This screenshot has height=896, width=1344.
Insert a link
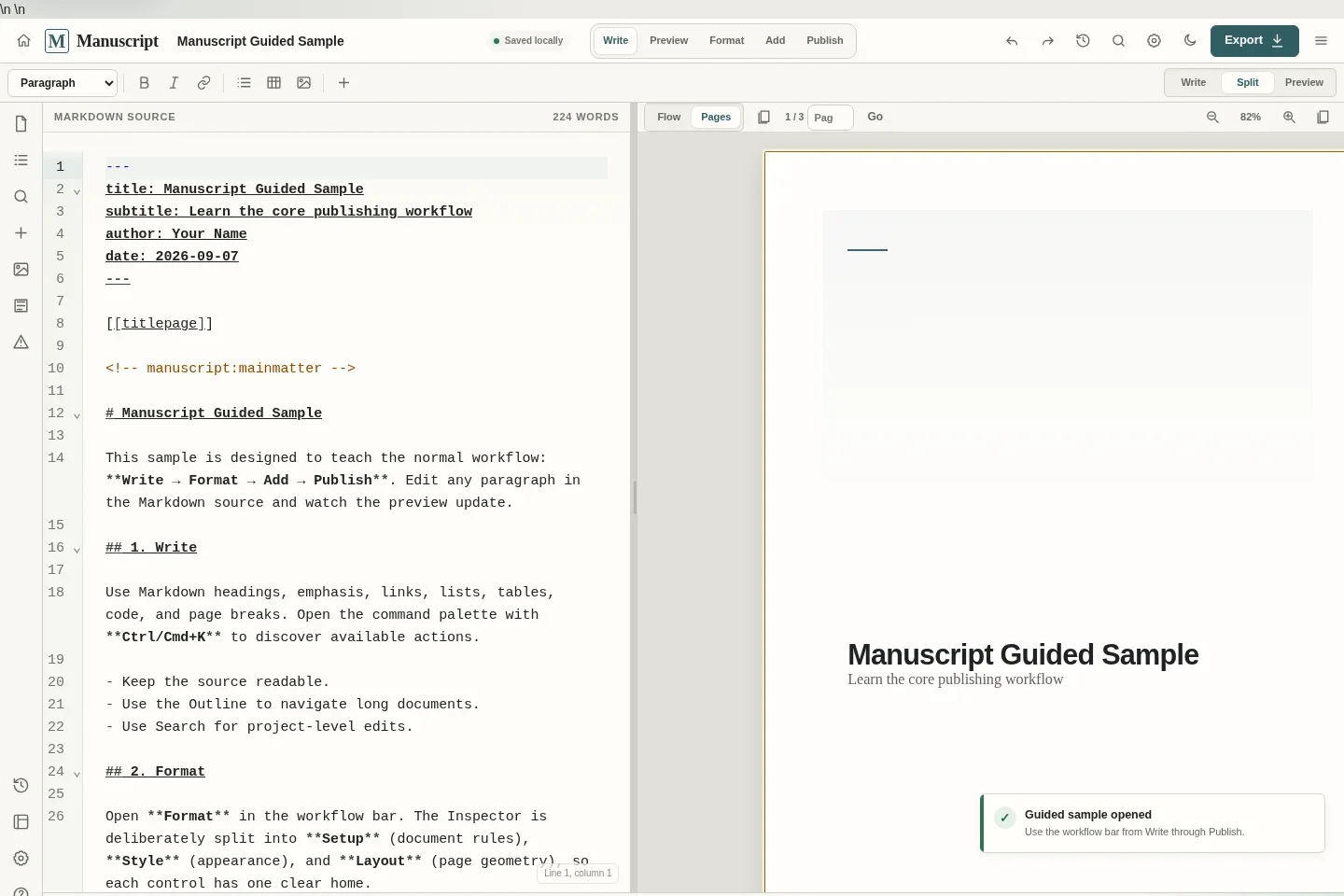click(x=203, y=83)
